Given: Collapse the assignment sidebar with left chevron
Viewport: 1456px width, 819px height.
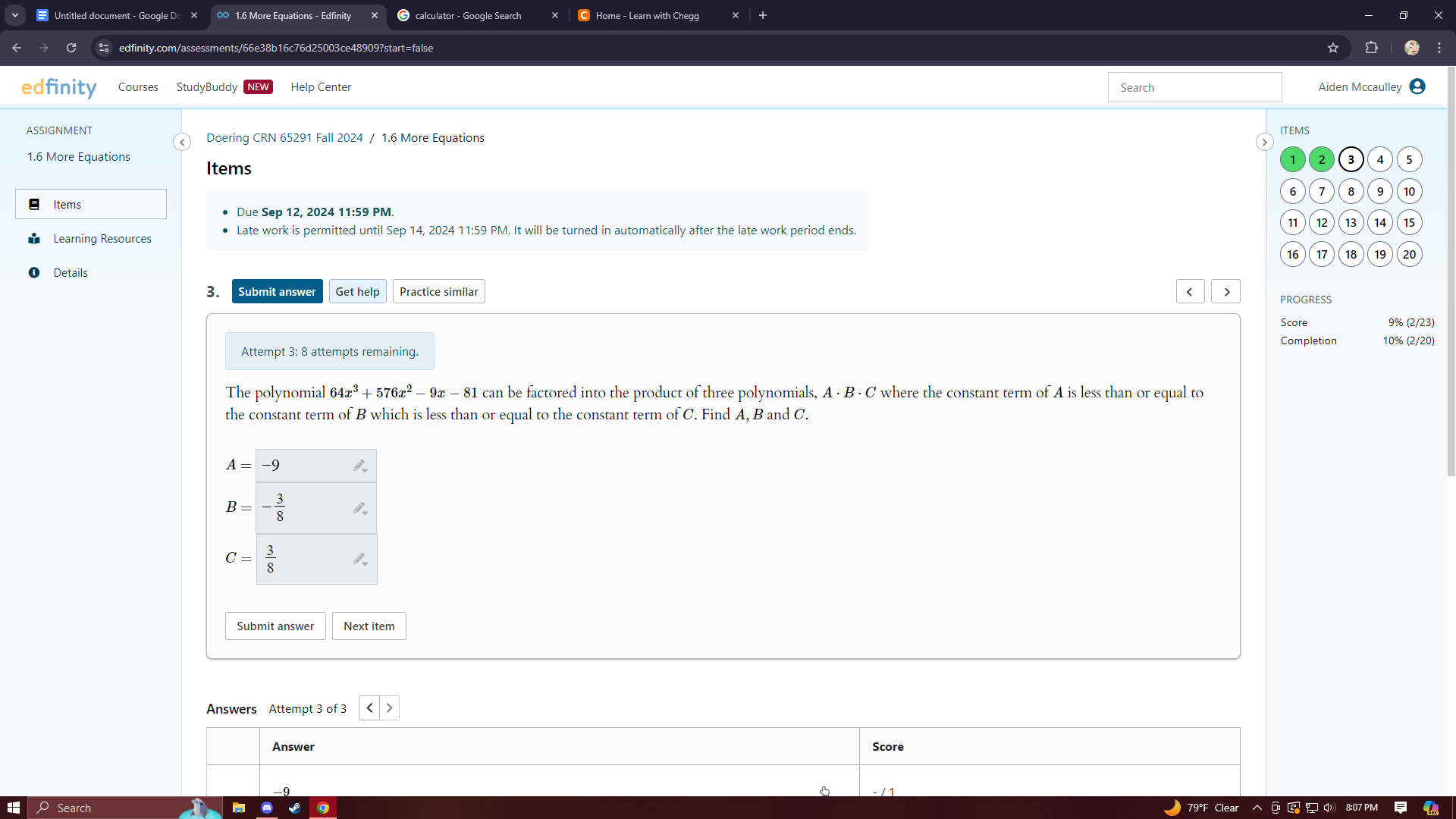Looking at the screenshot, I should 182,142.
